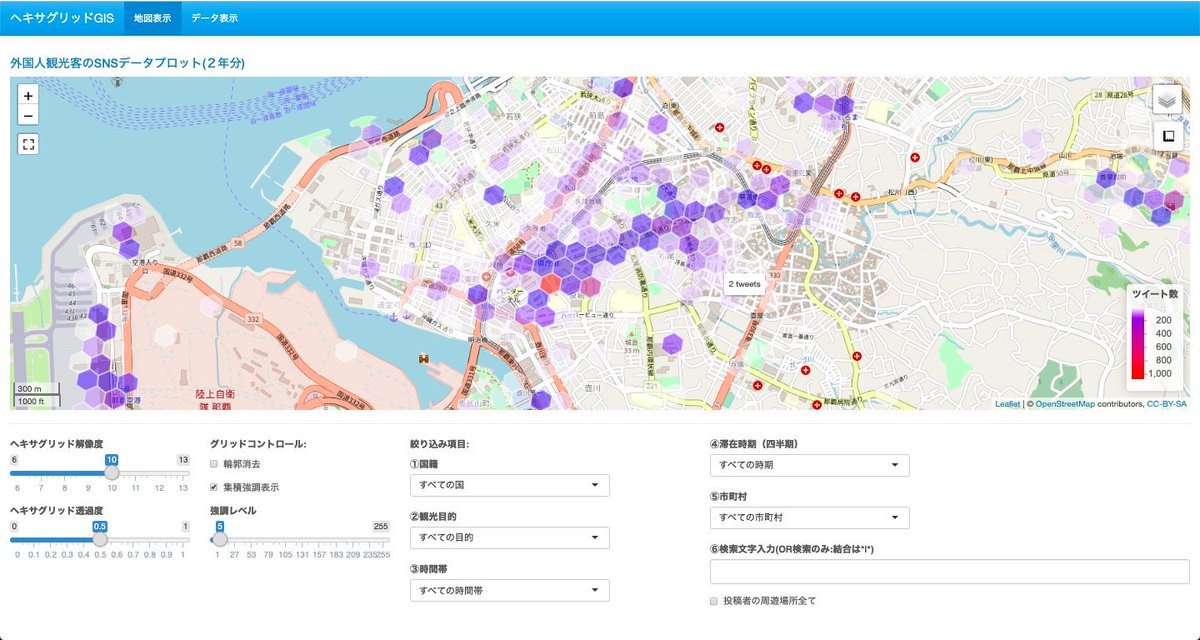Open the ①国籍 dropdown
This screenshot has height=640, width=1200.
click(509, 485)
